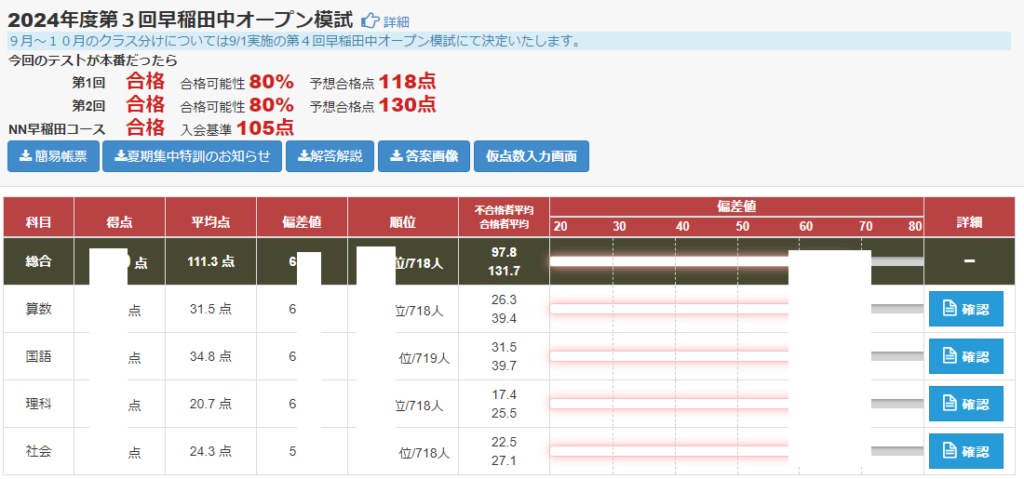
Task: Click the 得点 column header
Action: [118, 221]
